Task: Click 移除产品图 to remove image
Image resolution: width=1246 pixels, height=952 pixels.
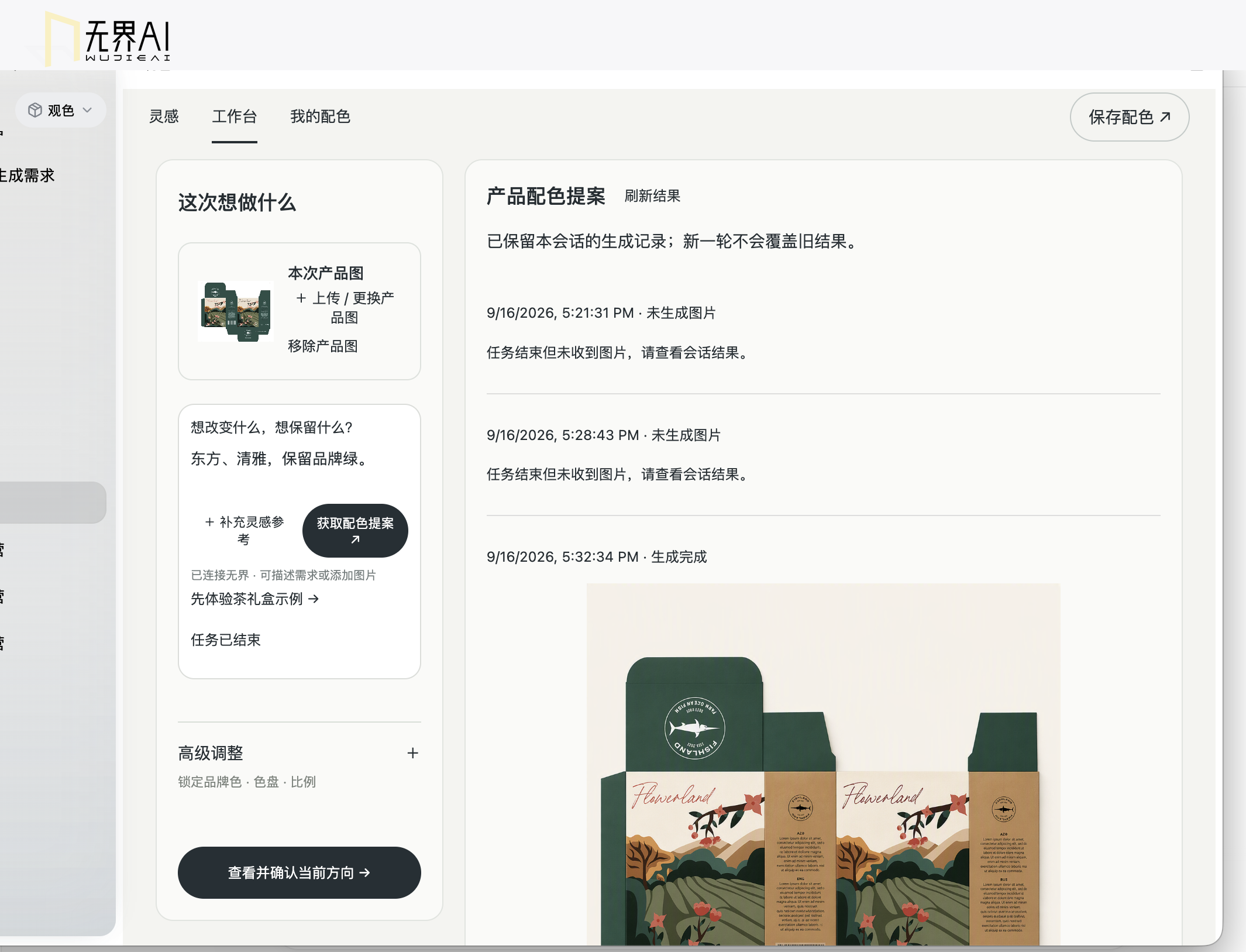Action: point(323,346)
